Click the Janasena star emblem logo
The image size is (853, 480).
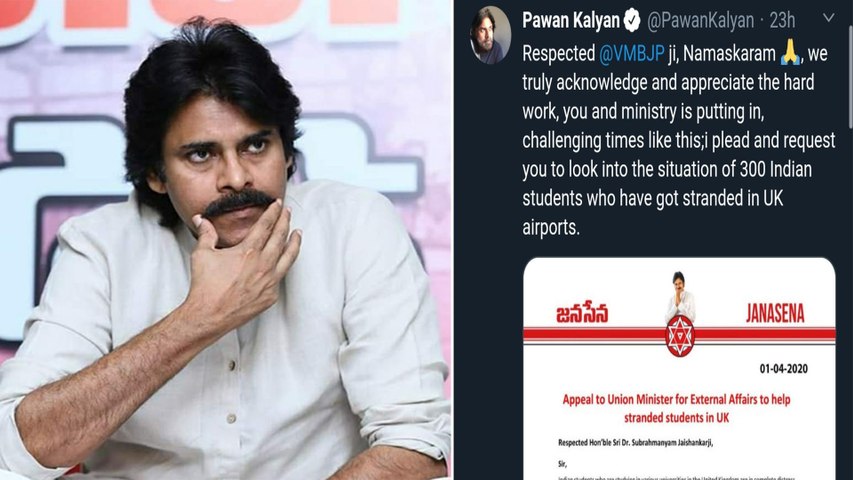[679, 336]
